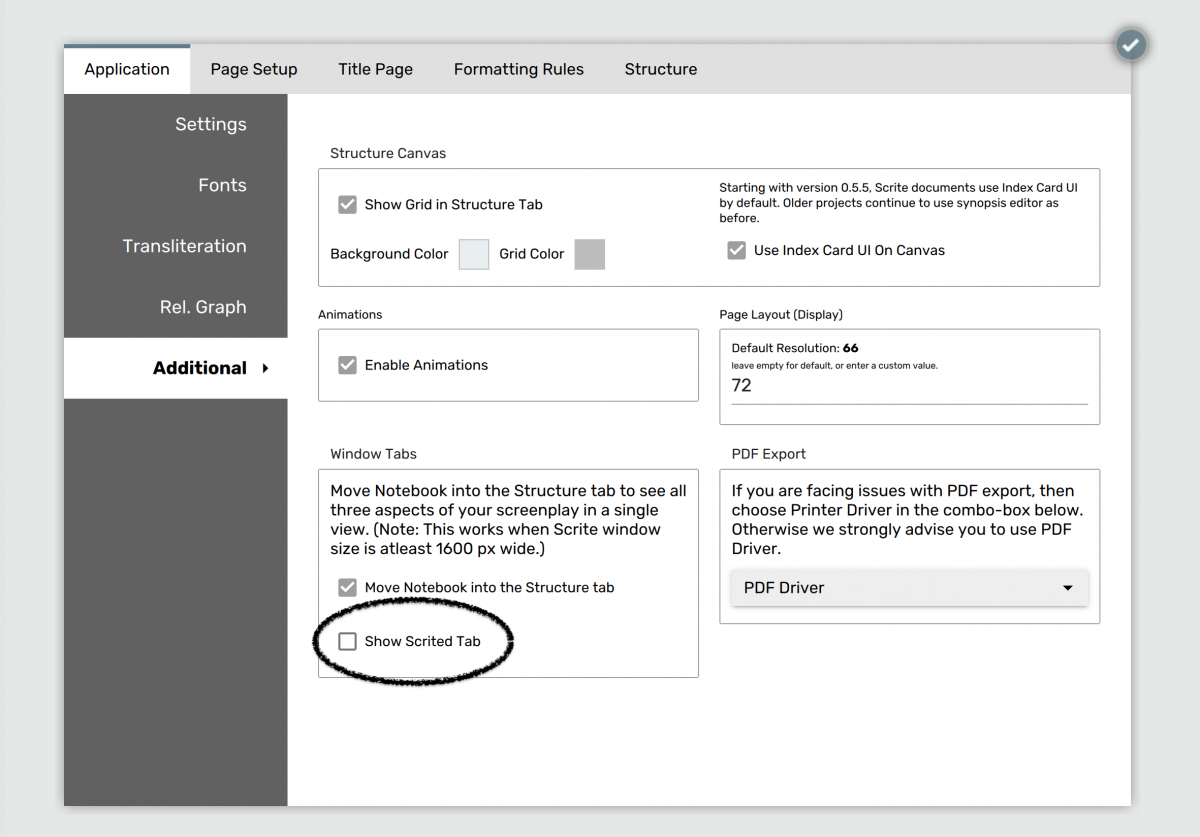Switch to the Page Setup tab

pyautogui.click(x=254, y=69)
